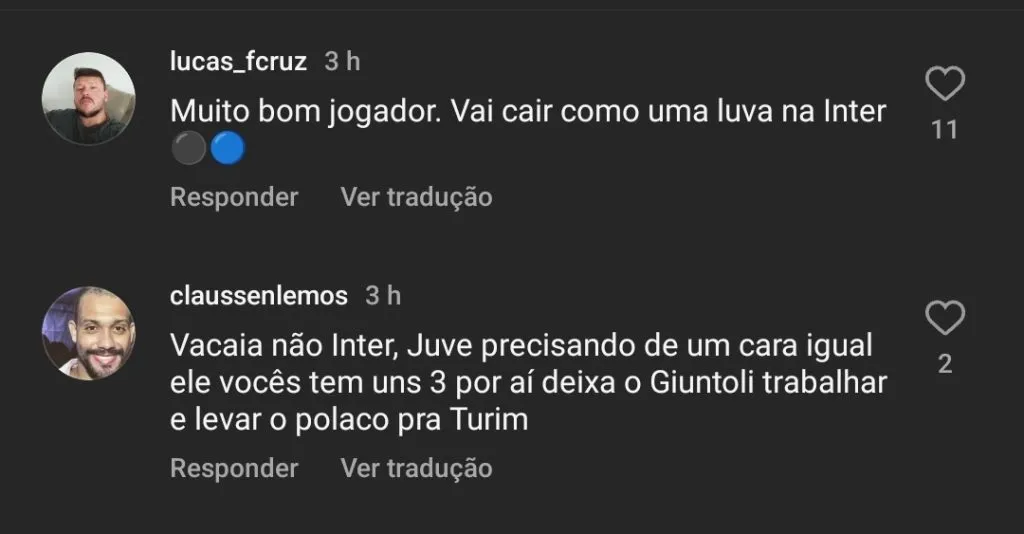The image size is (1024, 534).
Task: Visit the lucas_fcruz username link
Action: 238,61
